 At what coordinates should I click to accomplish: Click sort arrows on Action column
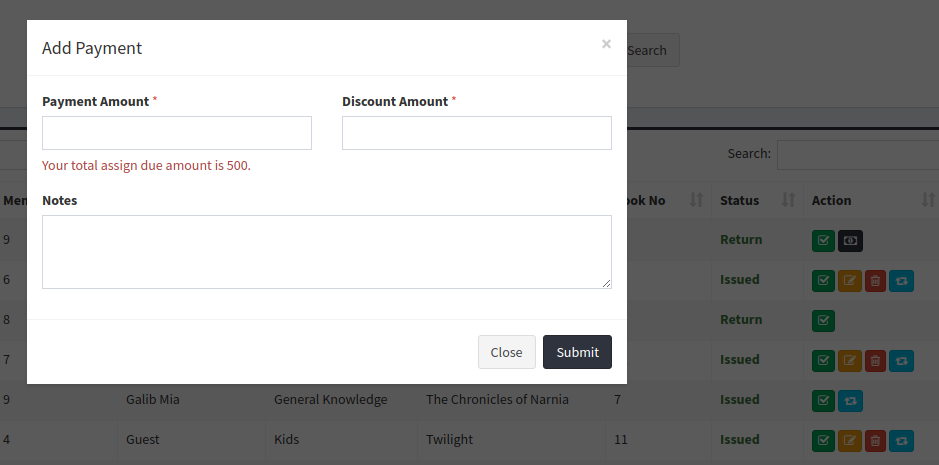927,201
